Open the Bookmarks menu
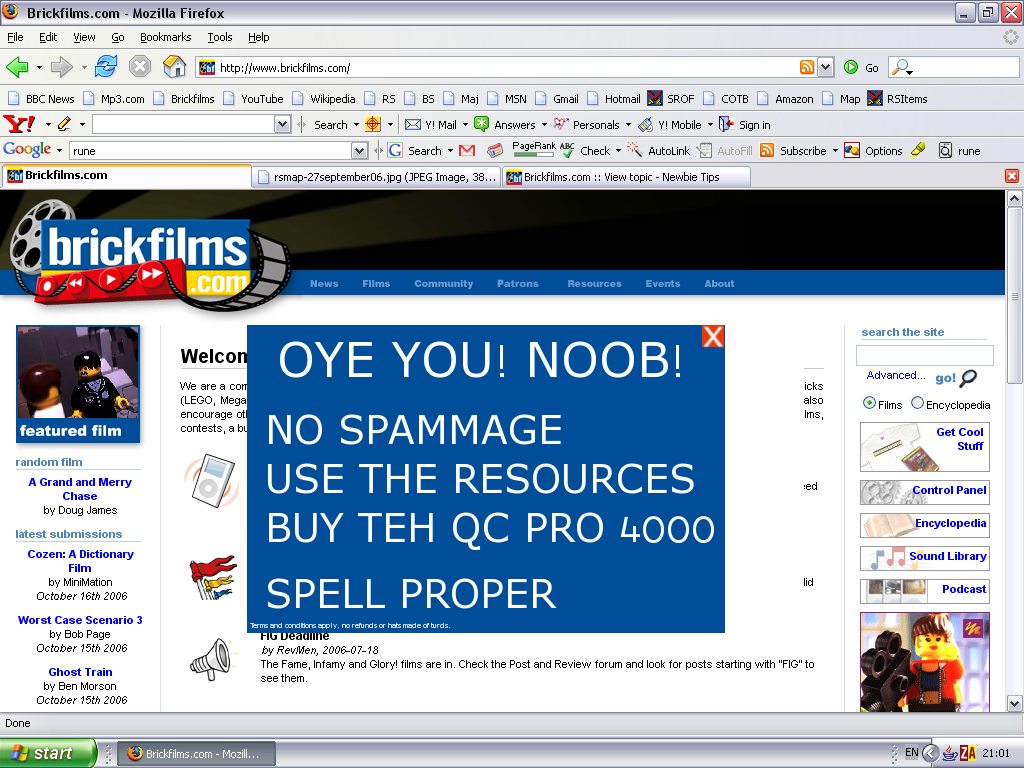The width and height of the screenshot is (1024, 768). click(x=166, y=37)
